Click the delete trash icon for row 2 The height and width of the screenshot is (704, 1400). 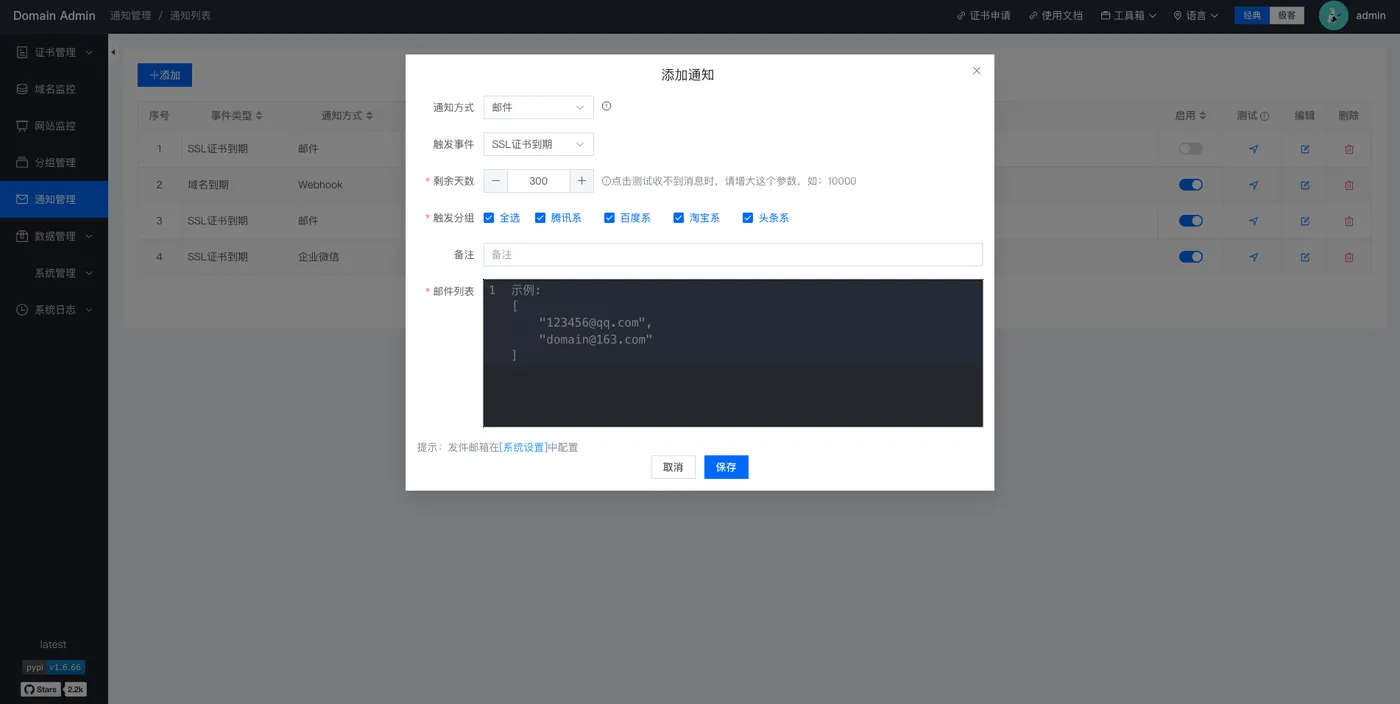point(1349,185)
